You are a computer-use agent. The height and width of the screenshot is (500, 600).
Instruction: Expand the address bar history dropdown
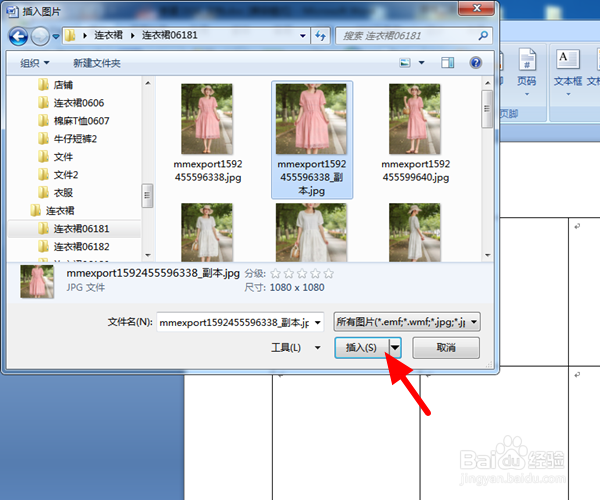[303, 36]
